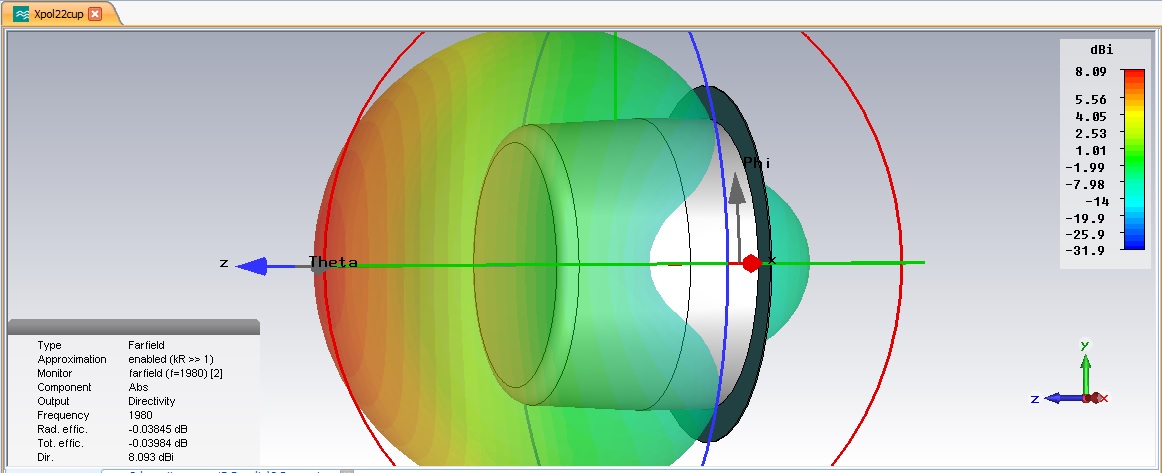The width and height of the screenshot is (1163, 473).
Task: Click the 5.56 legend value
Action: [1093, 99]
